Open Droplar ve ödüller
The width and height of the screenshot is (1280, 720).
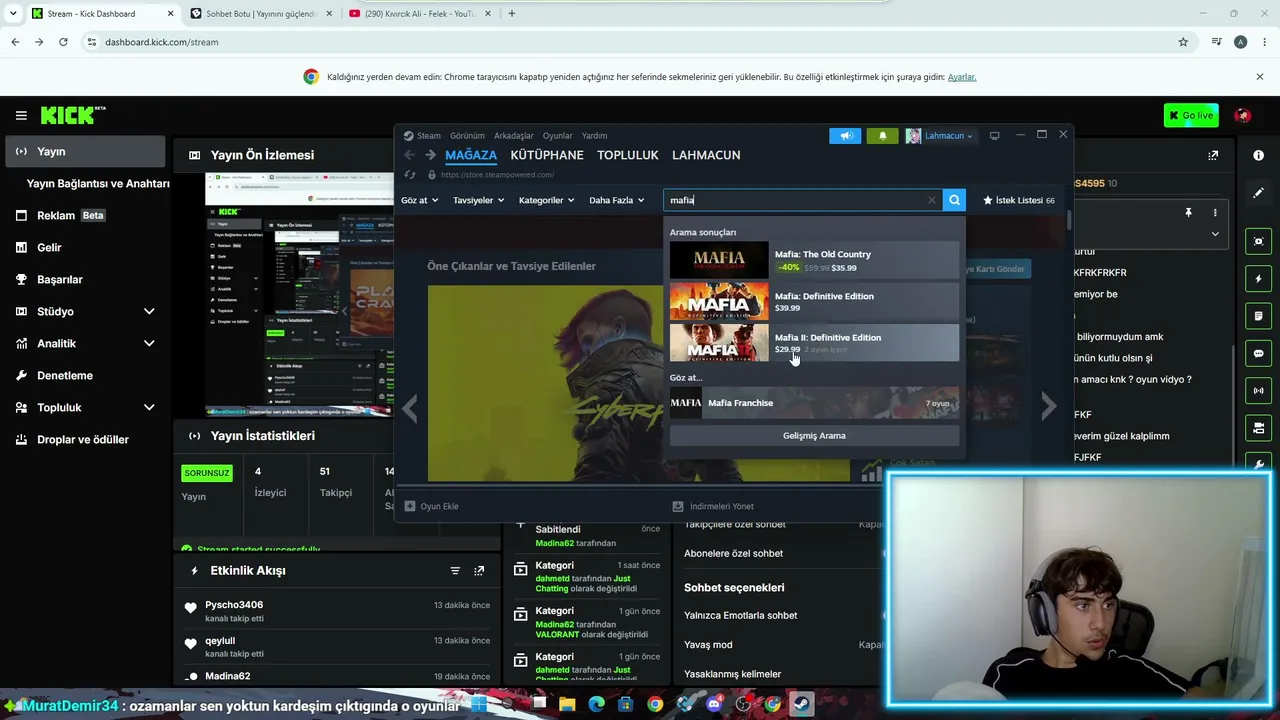(84, 440)
